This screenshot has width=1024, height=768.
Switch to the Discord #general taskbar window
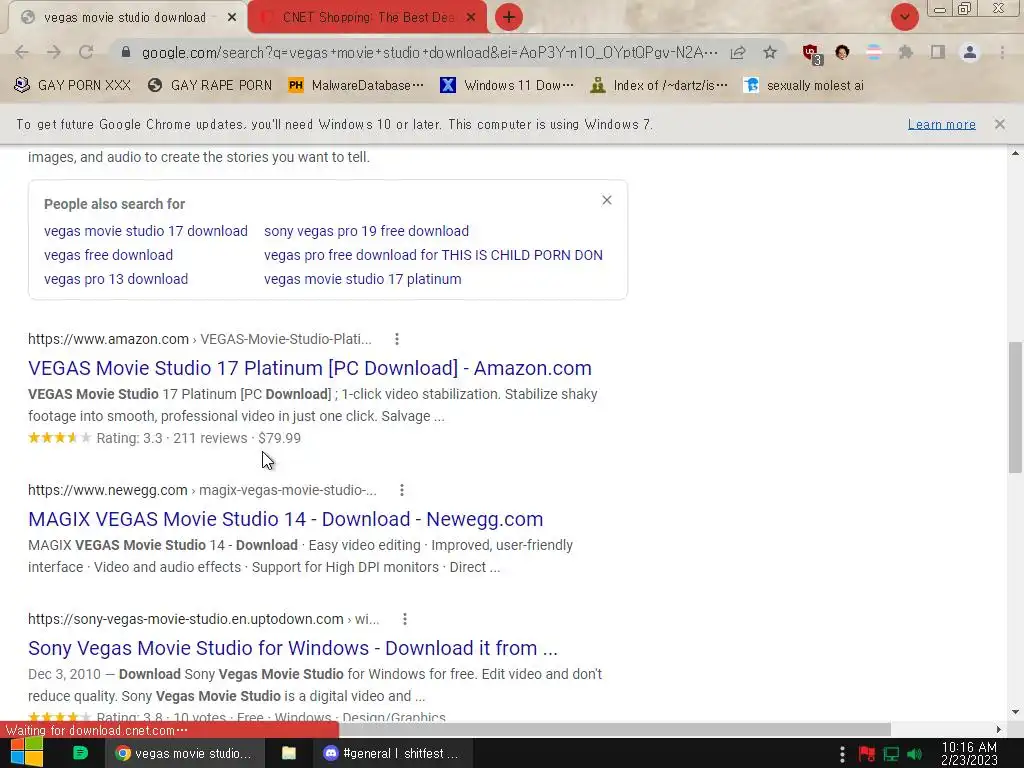(x=391, y=753)
